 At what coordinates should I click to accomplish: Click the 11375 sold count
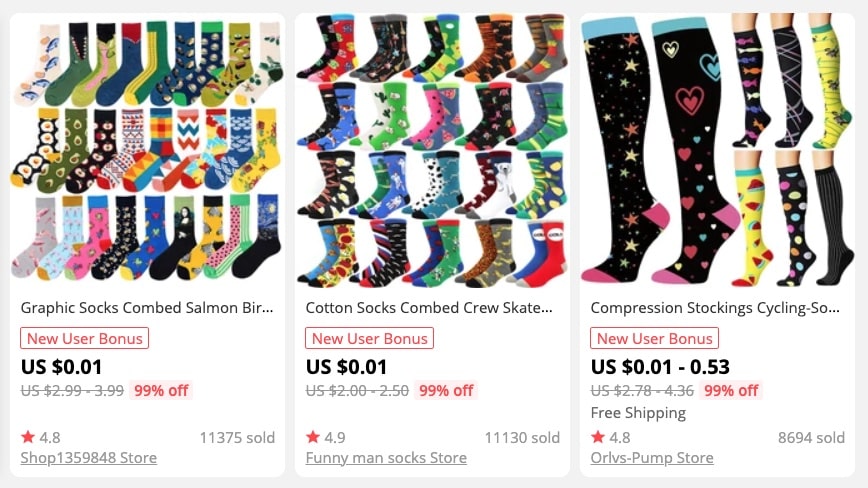(237, 438)
